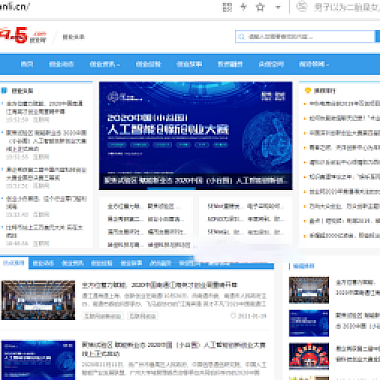The width and height of the screenshot is (380, 380).
Task: Open article title 聚焦试验区 赋能新业态 2020中国（小谷围）
Action: pyautogui.click(x=174, y=349)
